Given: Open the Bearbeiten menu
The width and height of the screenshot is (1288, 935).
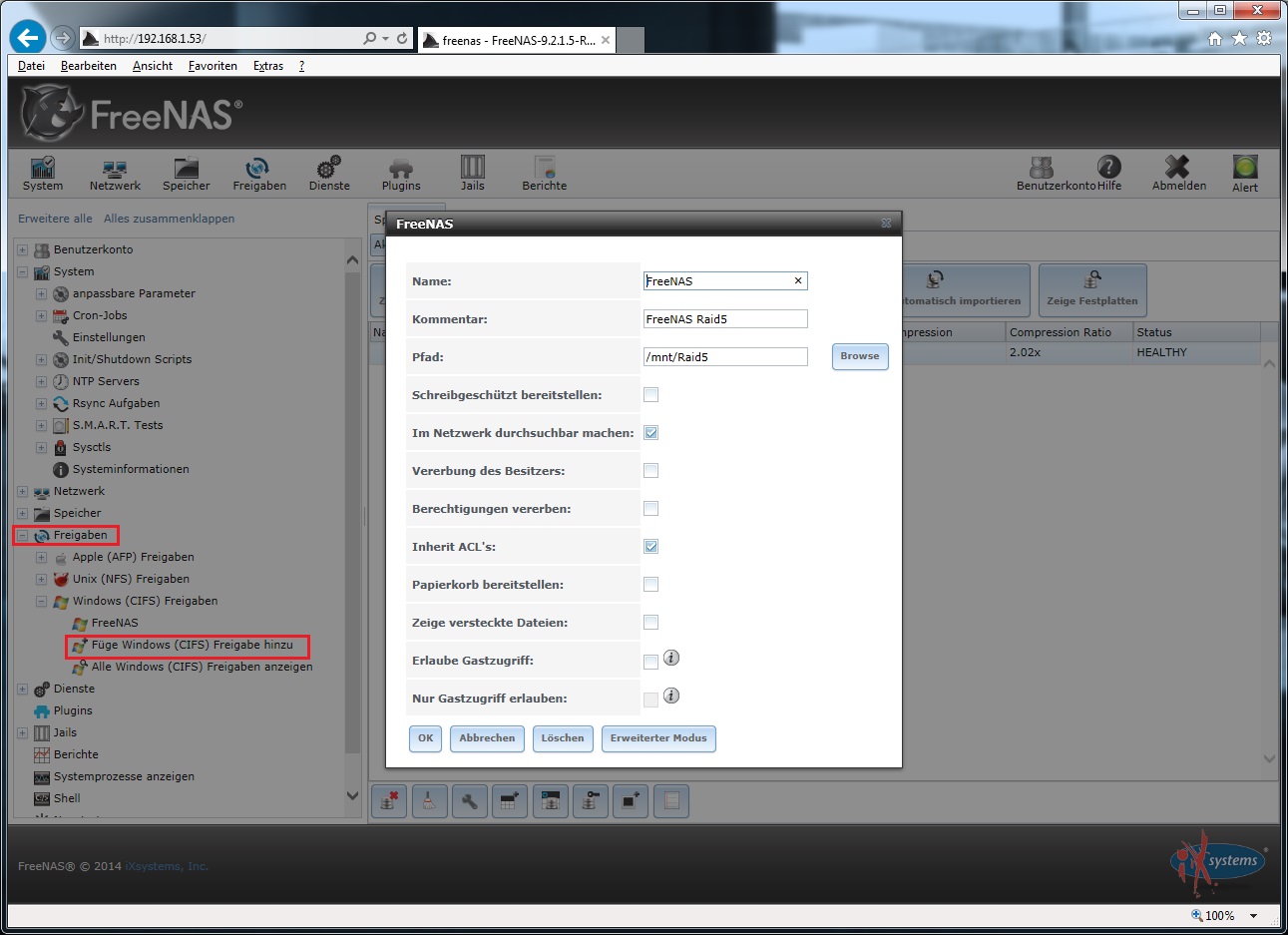Looking at the screenshot, I should (x=88, y=66).
